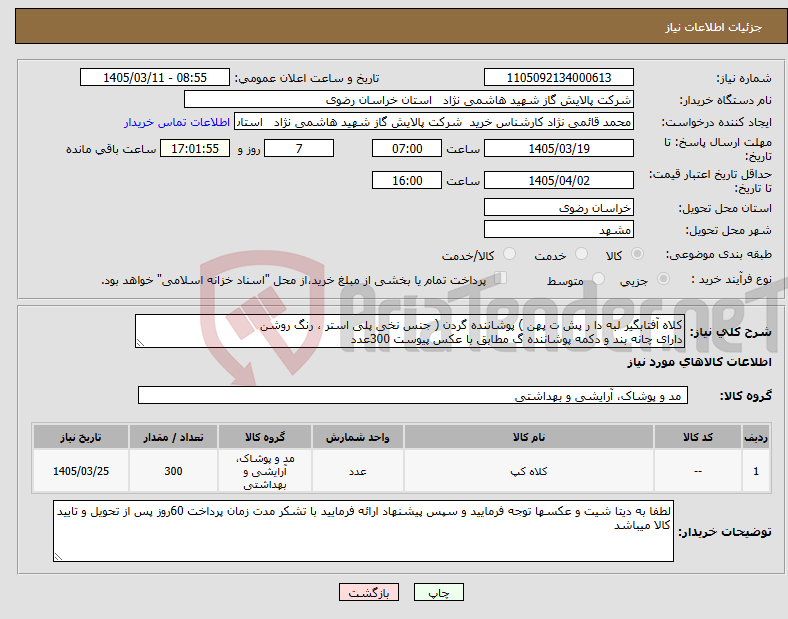The image size is (788, 619).
Task: Select the خدمت radio button
Action: tap(581, 254)
